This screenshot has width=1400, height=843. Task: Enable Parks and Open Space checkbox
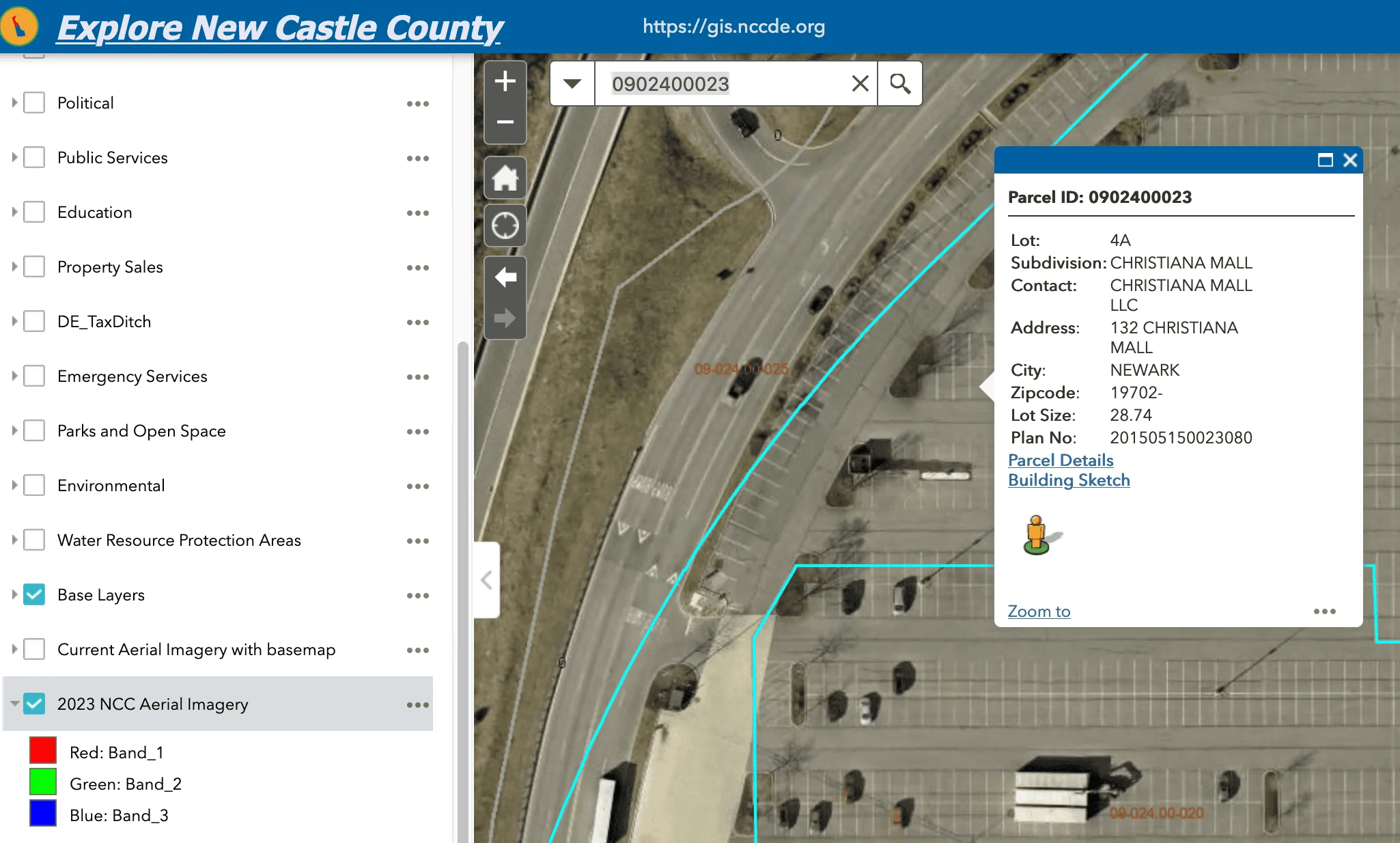click(34, 430)
